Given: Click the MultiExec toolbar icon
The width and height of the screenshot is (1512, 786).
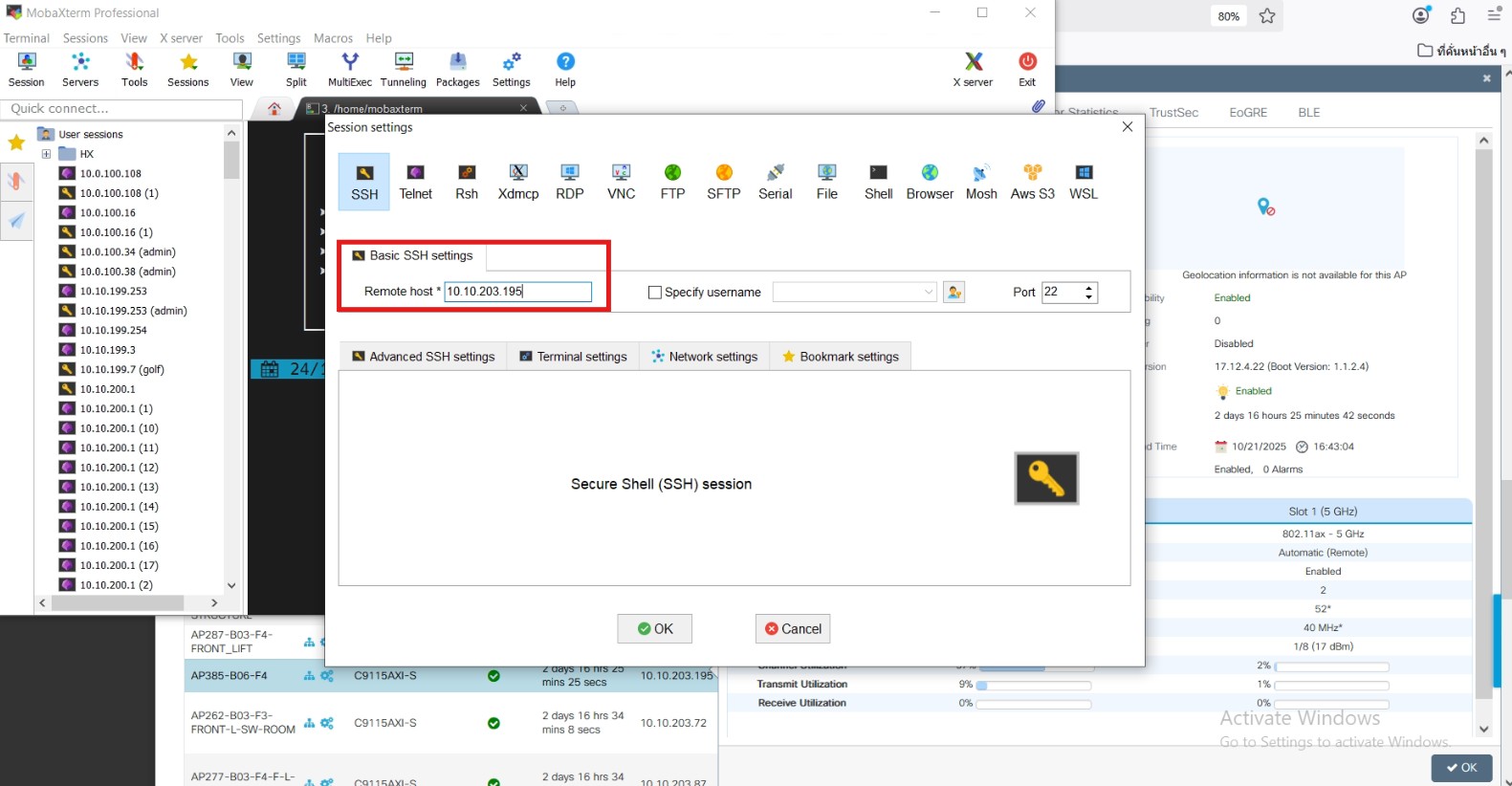Looking at the screenshot, I should [350, 69].
